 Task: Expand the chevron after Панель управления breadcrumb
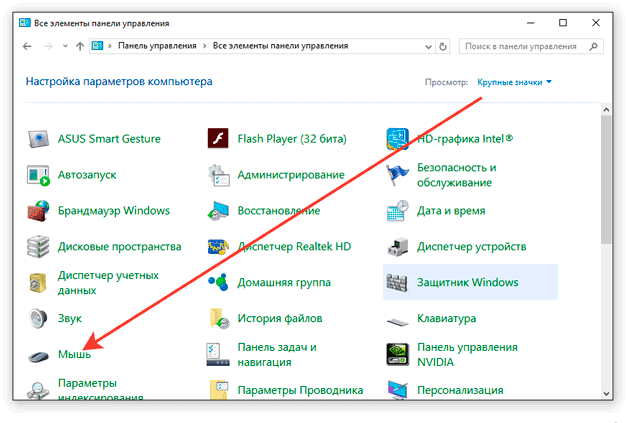[x=205, y=46]
